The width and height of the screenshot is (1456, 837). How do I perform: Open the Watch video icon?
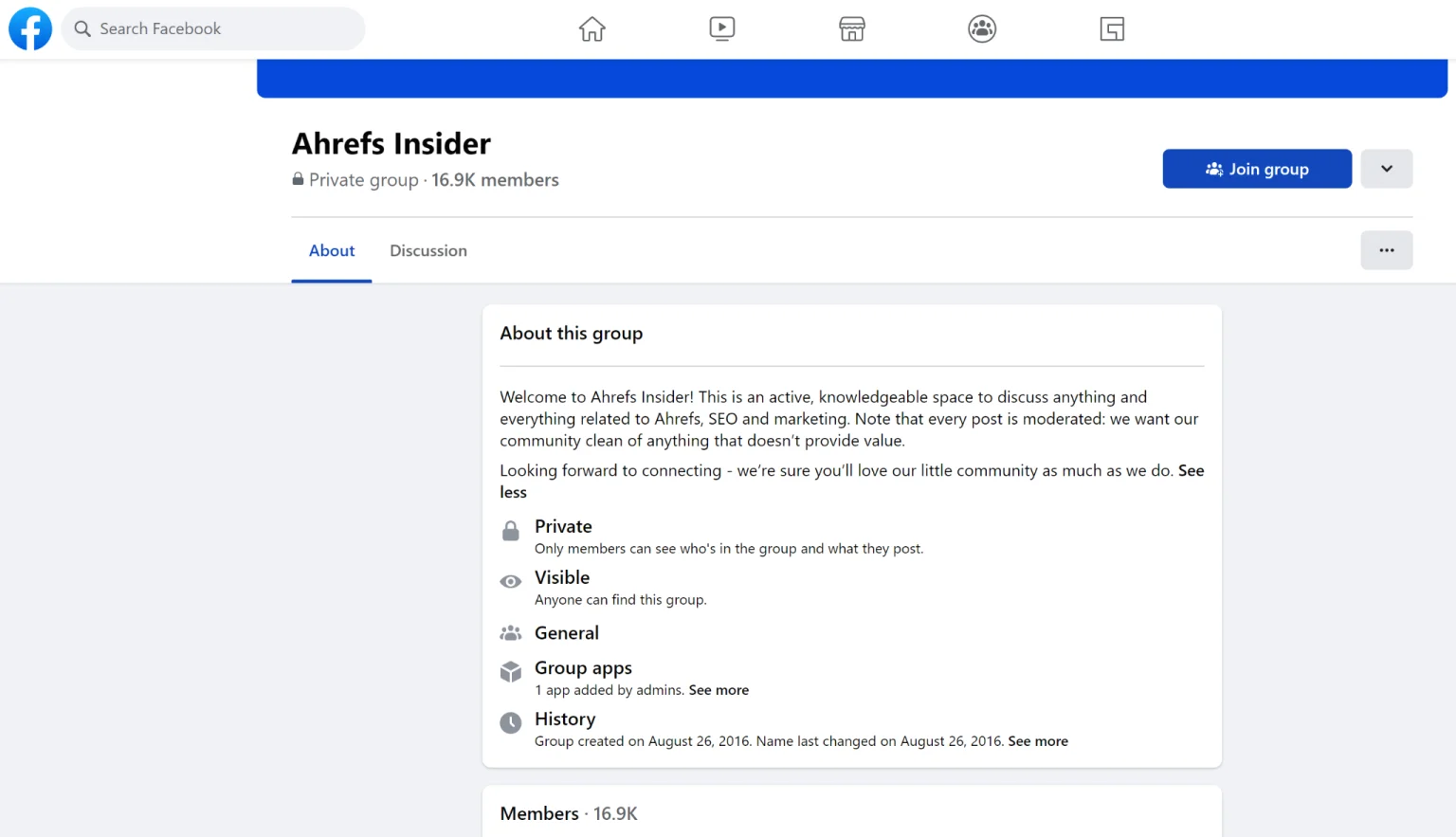pyautogui.click(x=721, y=29)
